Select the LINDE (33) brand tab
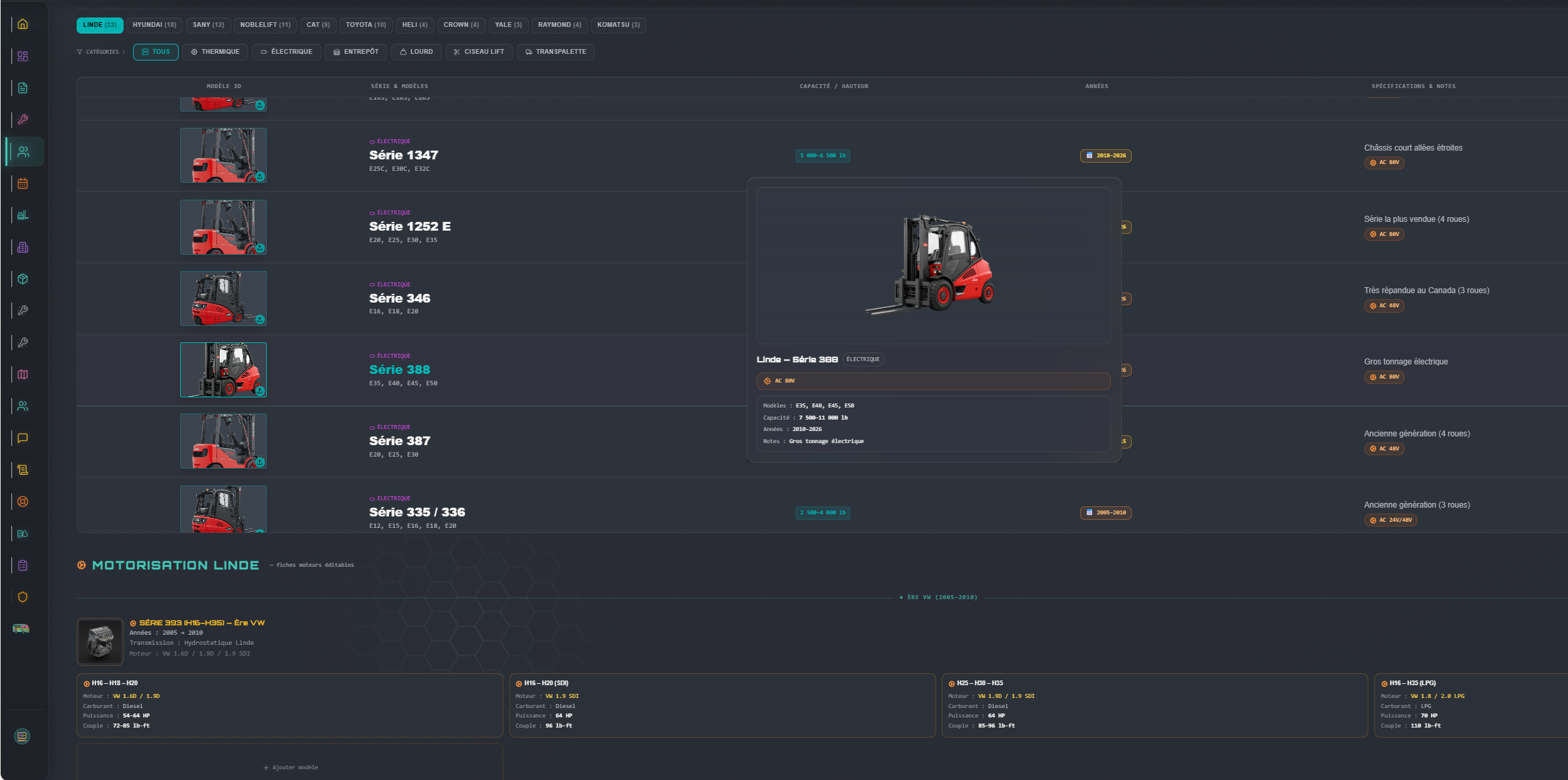The height and width of the screenshot is (780, 1568). pyautogui.click(x=99, y=25)
